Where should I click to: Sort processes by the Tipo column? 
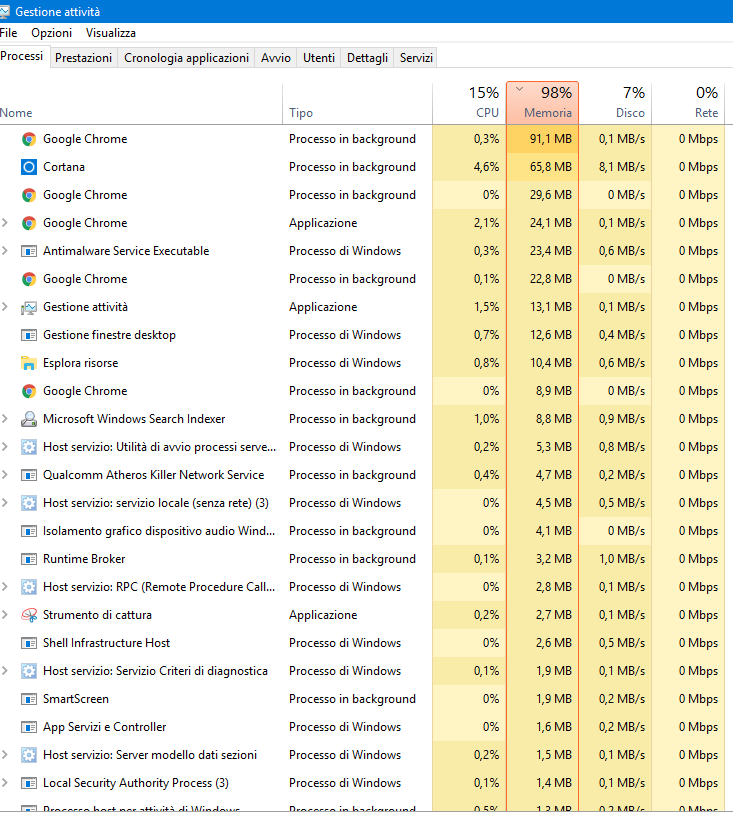click(357, 103)
